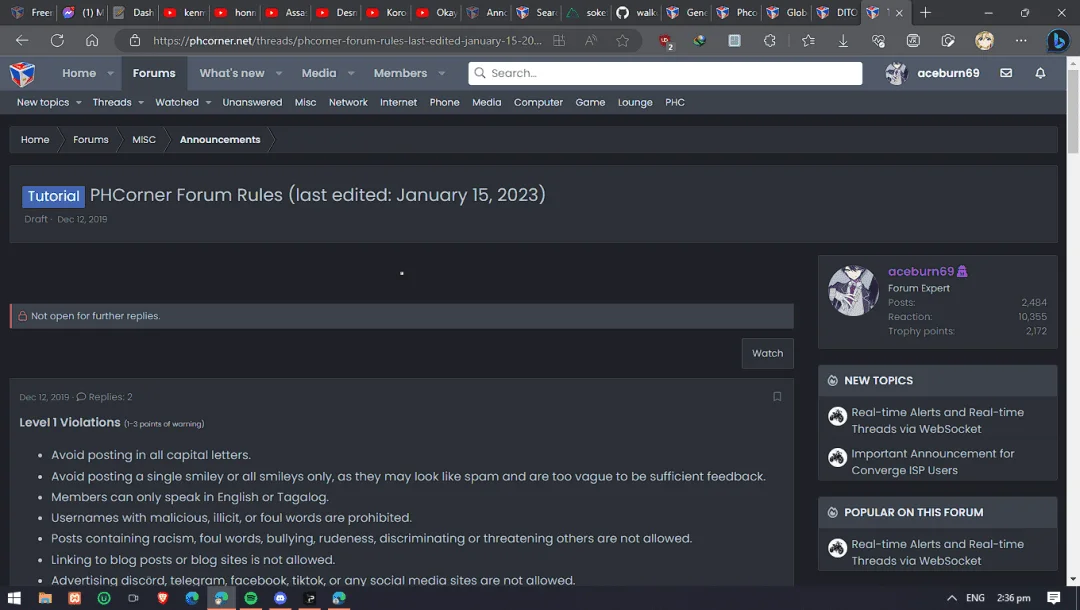
Task: Open Network in the sub navigation
Action: [348, 103]
